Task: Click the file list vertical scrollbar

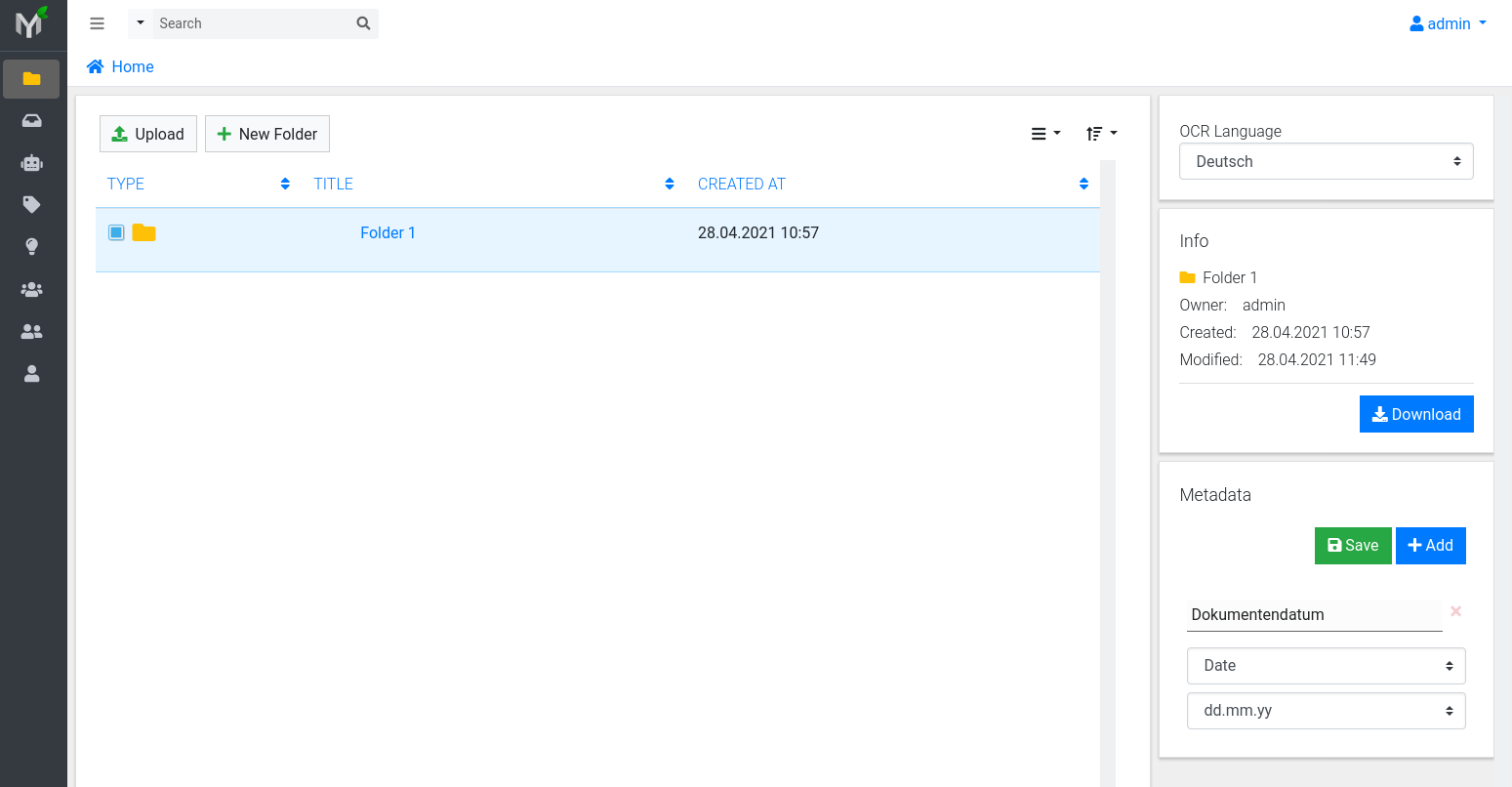Action: (1108, 474)
